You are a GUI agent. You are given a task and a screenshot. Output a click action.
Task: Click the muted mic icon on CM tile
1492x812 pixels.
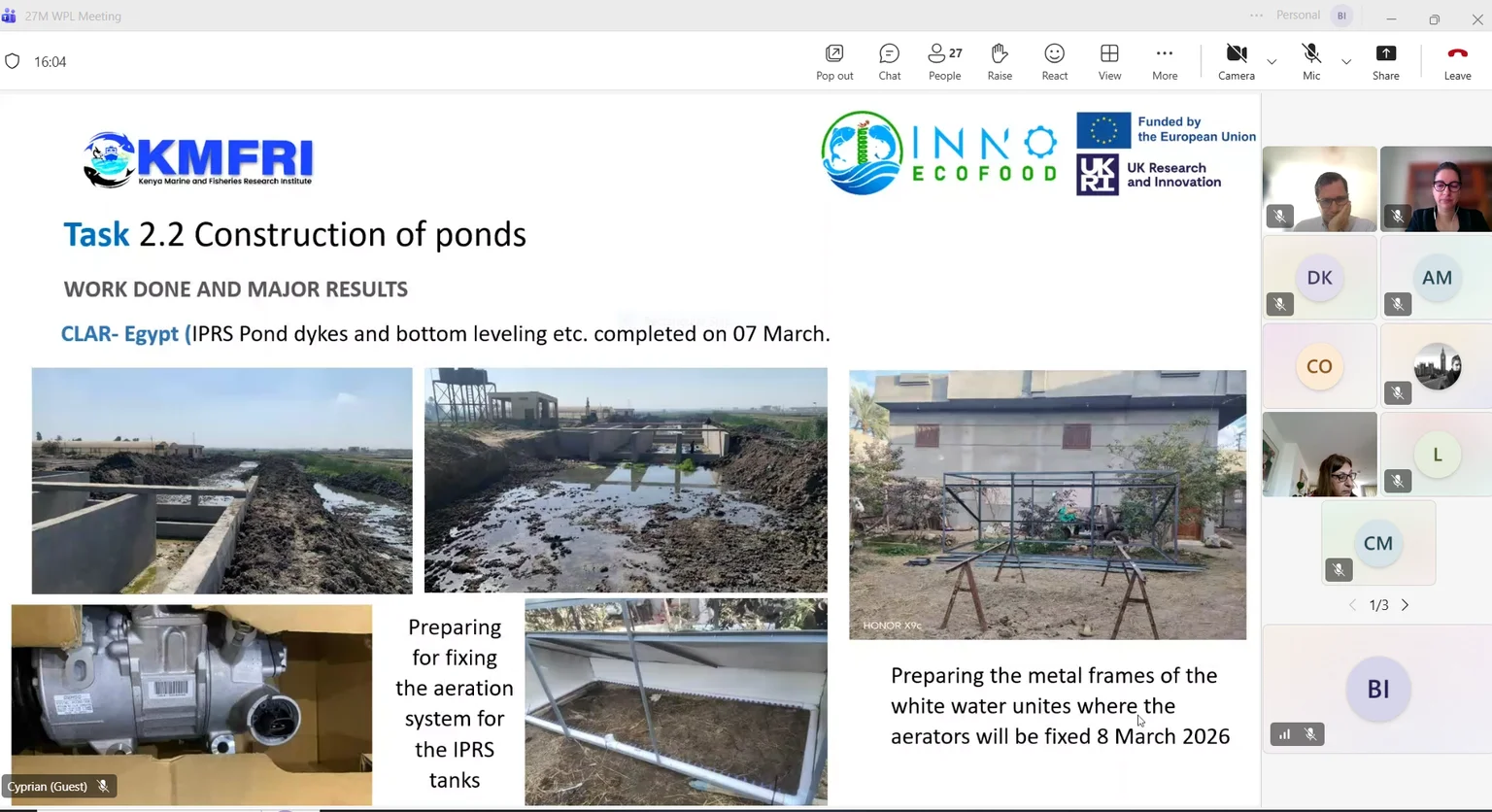(x=1339, y=570)
